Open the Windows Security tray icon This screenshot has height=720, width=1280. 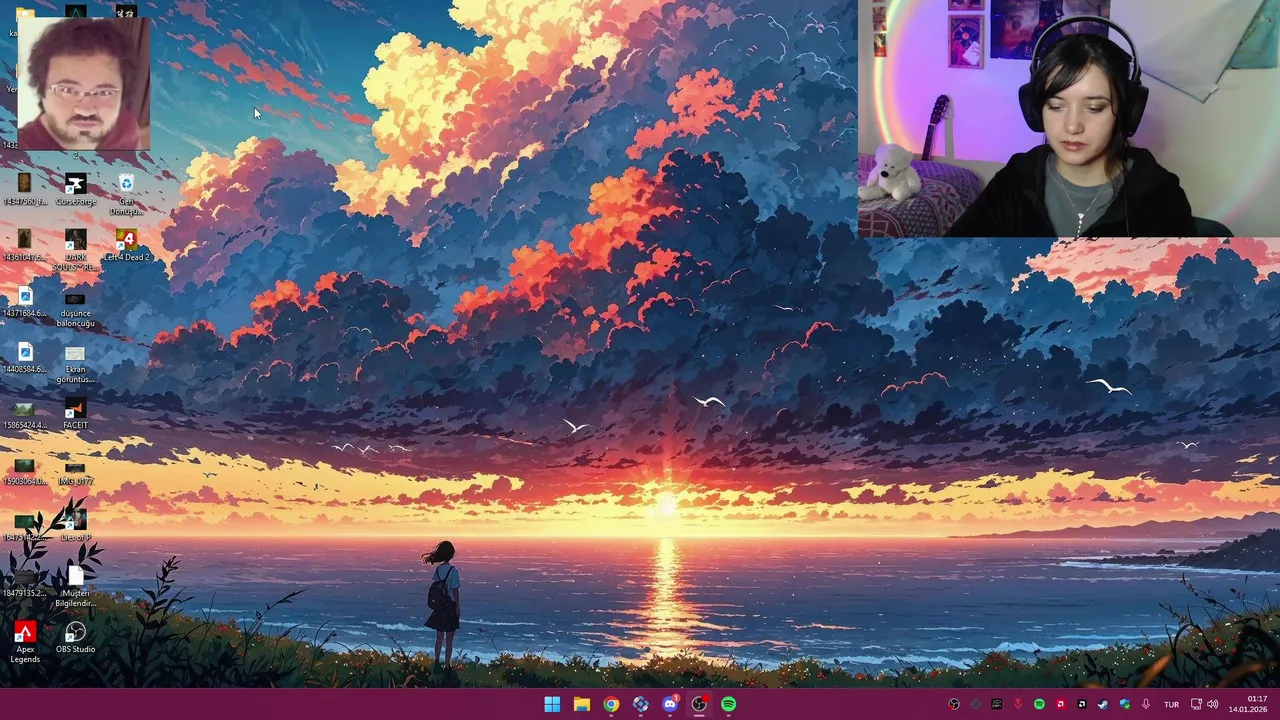[1124, 704]
